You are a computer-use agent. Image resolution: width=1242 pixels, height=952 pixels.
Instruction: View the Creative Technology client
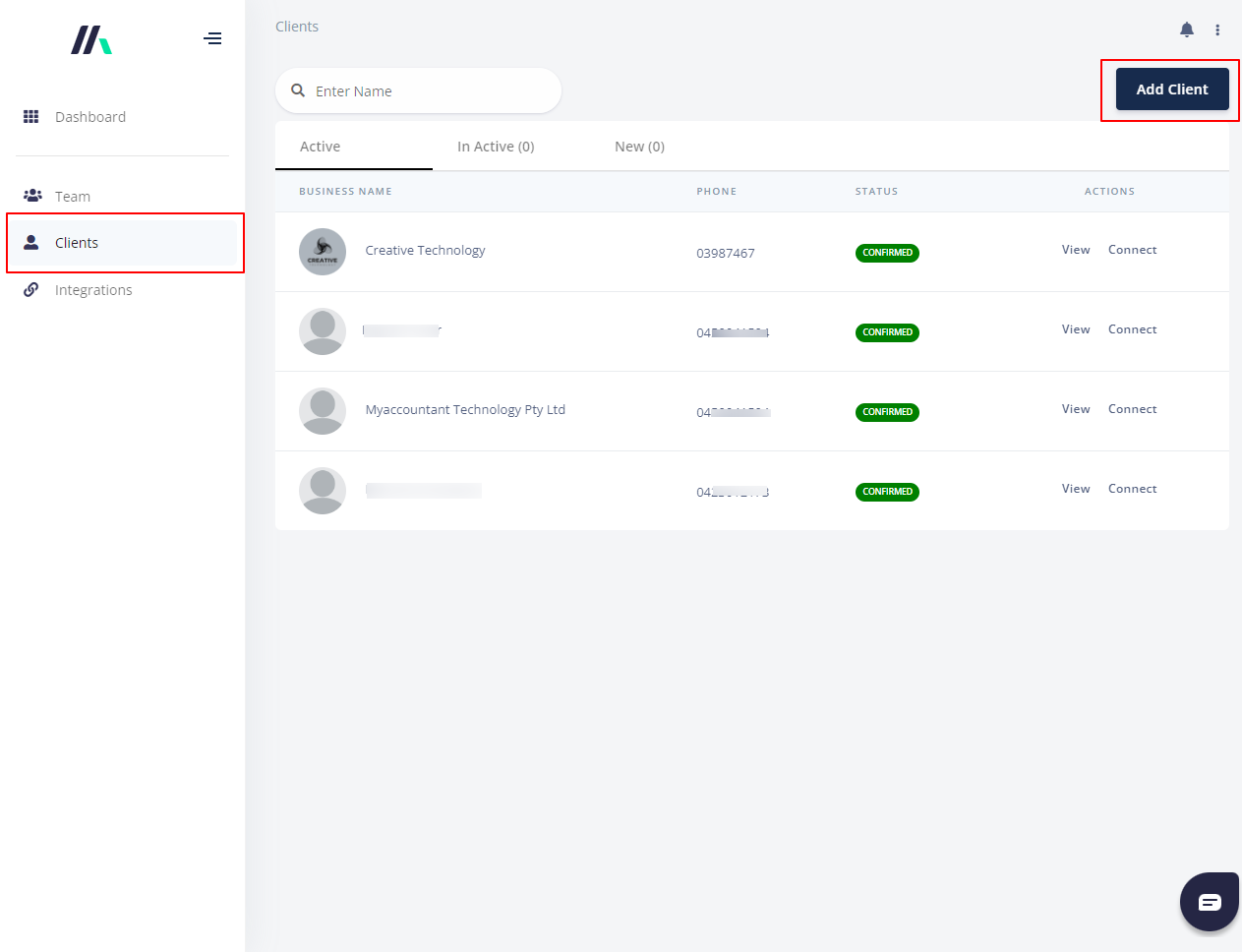coord(1076,250)
